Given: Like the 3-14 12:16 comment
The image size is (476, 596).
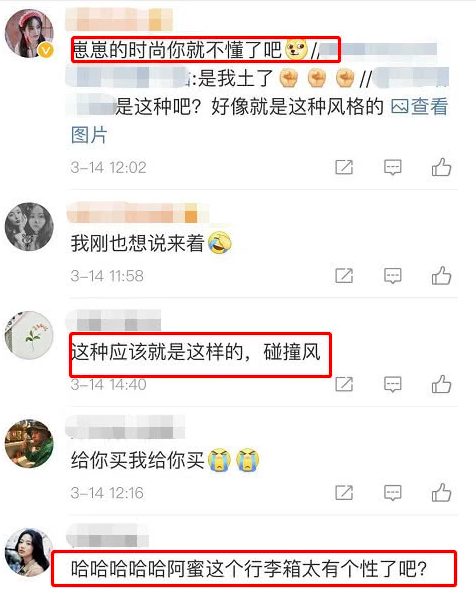Looking at the screenshot, I should point(441,493).
